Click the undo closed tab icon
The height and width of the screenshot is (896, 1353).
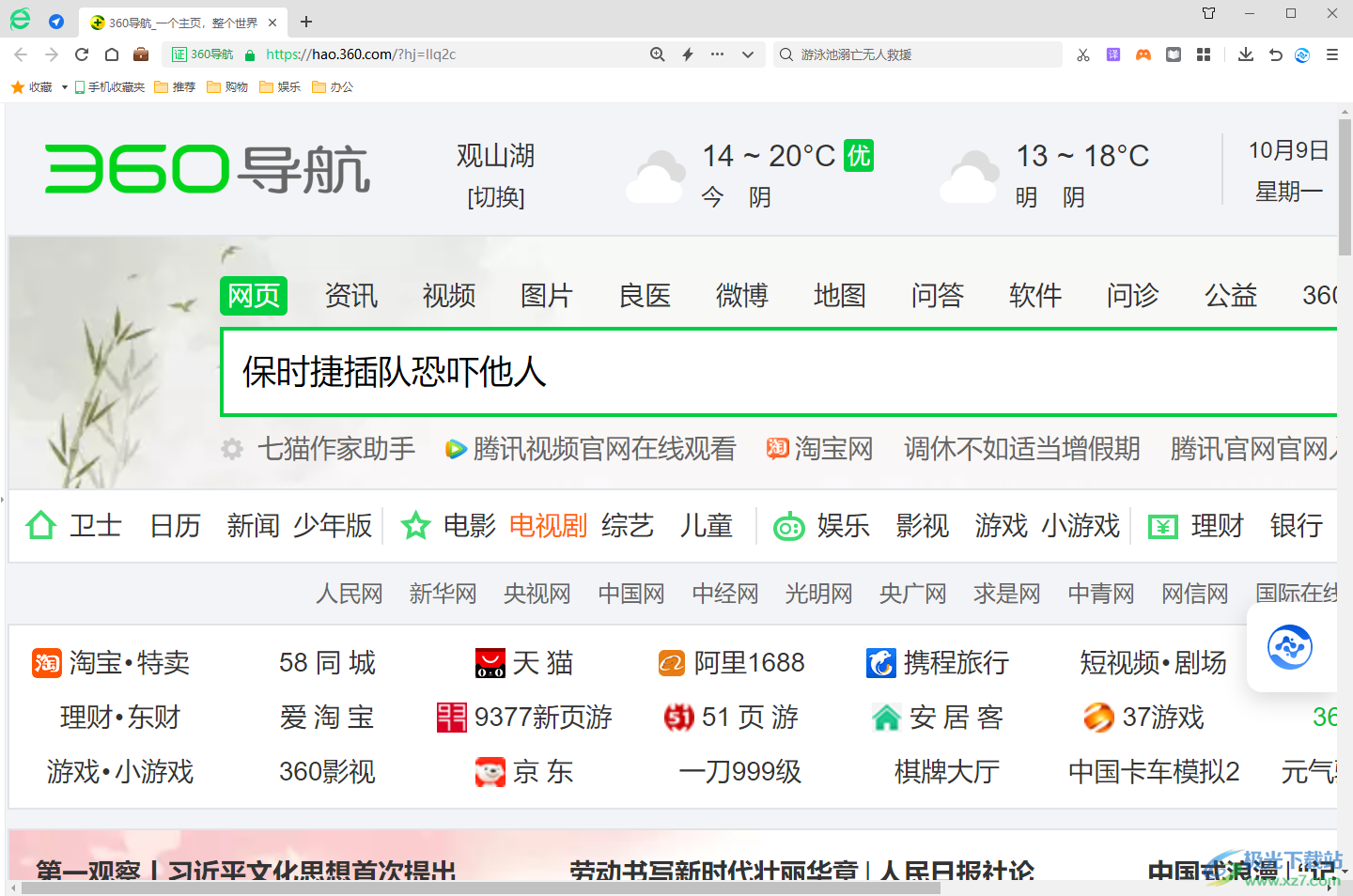point(1275,54)
